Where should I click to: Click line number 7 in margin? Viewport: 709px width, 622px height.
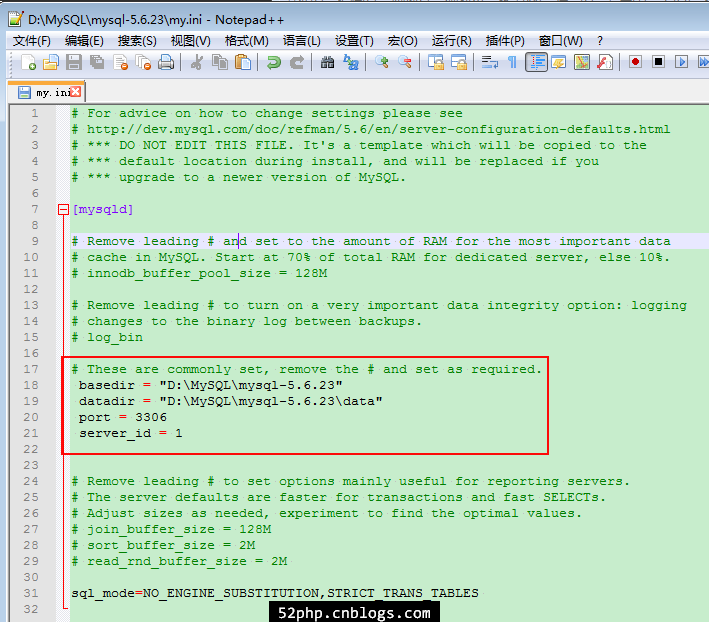click(x=35, y=209)
